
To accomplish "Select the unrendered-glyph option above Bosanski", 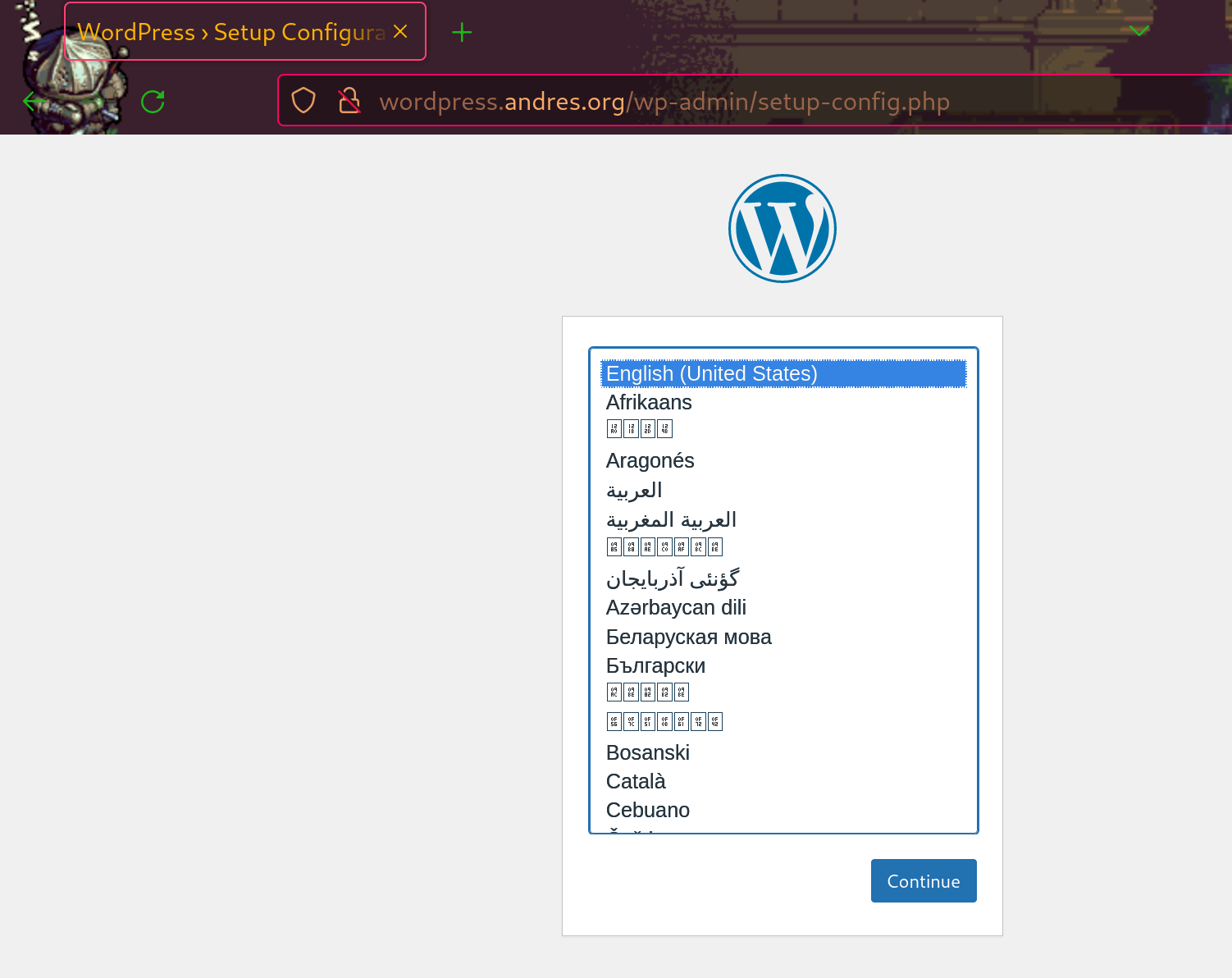I will point(783,722).
